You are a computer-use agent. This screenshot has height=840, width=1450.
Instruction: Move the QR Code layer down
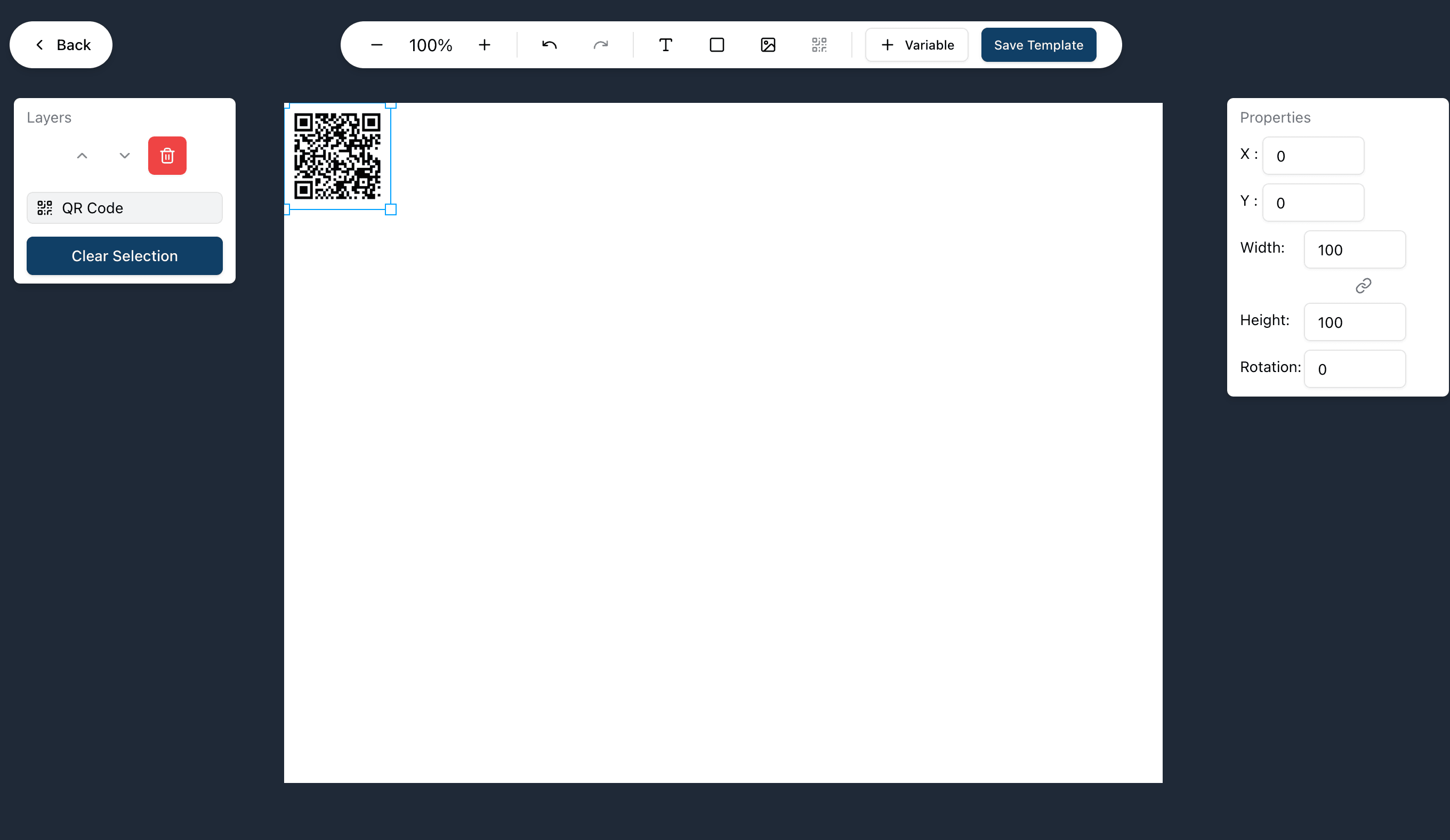(x=124, y=155)
